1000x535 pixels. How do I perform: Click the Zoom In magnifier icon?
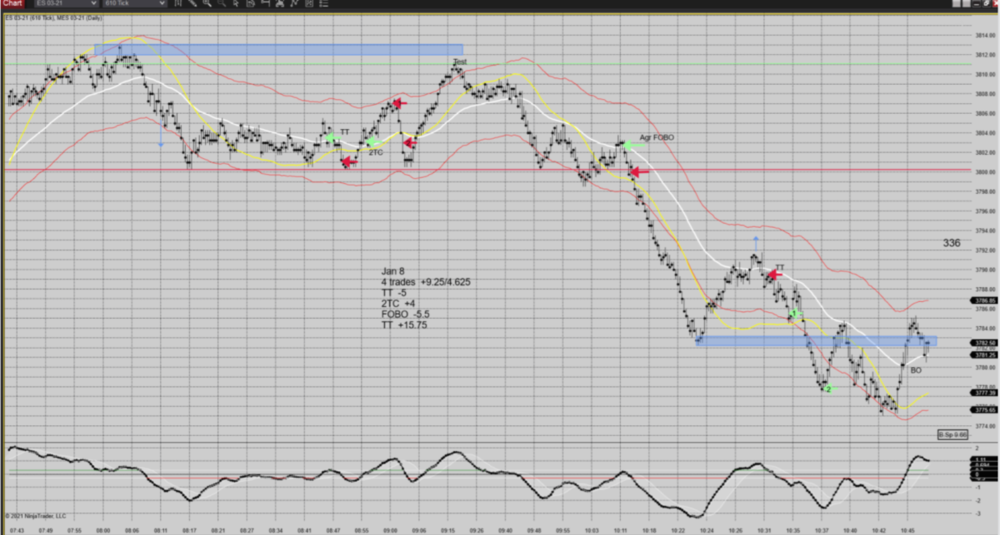[207, 4]
